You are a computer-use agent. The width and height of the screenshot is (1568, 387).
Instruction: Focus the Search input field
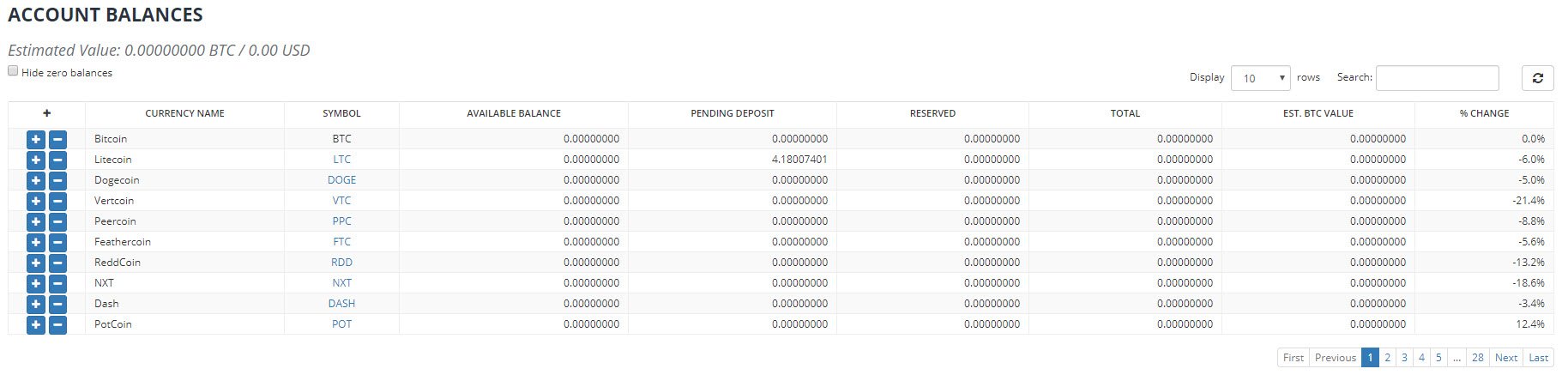(x=1437, y=78)
